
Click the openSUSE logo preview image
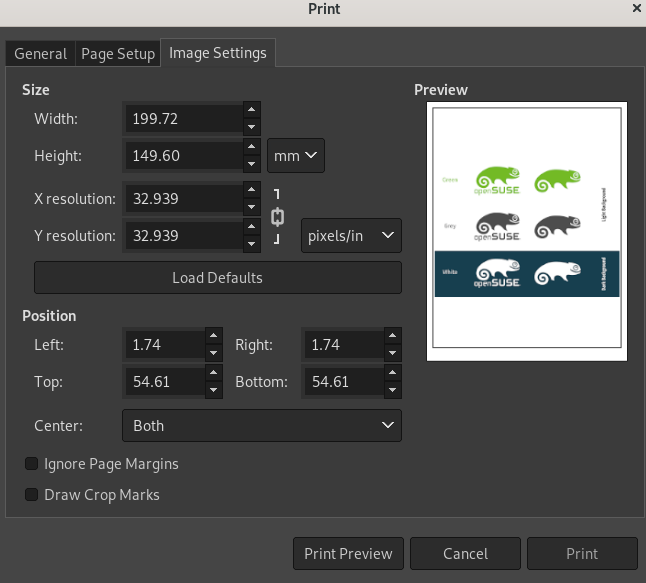pos(526,232)
